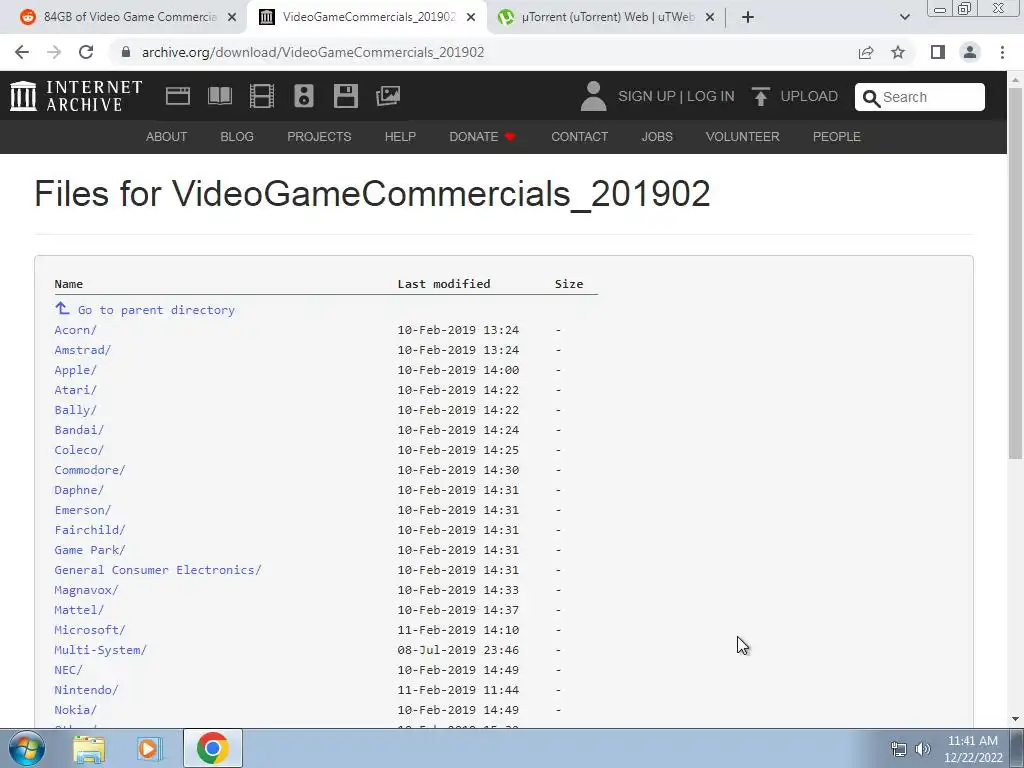The height and width of the screenshot is (768, 1024).
Task: Click the browser forward arrow
Action: point(54,52)
